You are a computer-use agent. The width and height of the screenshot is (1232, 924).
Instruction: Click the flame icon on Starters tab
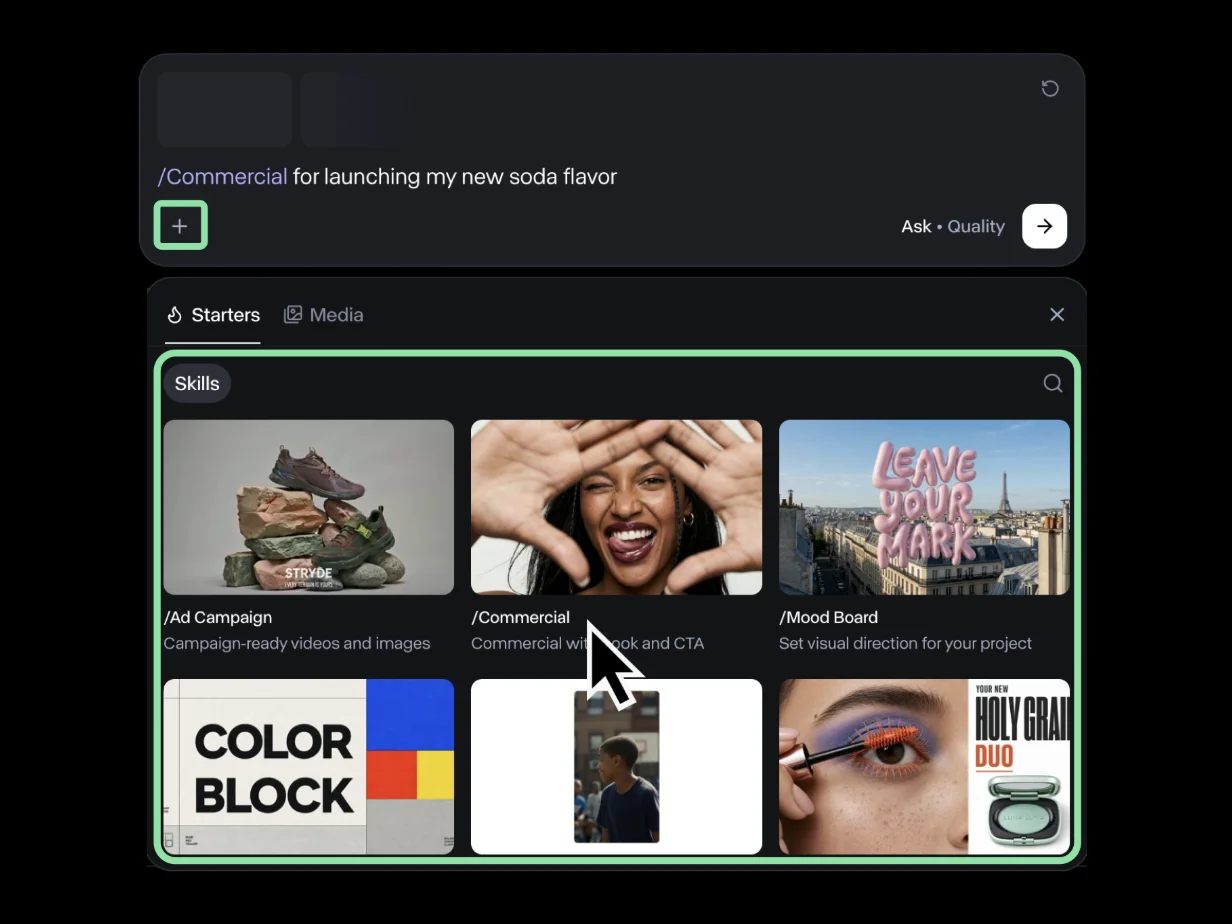(x=175, y=315)
